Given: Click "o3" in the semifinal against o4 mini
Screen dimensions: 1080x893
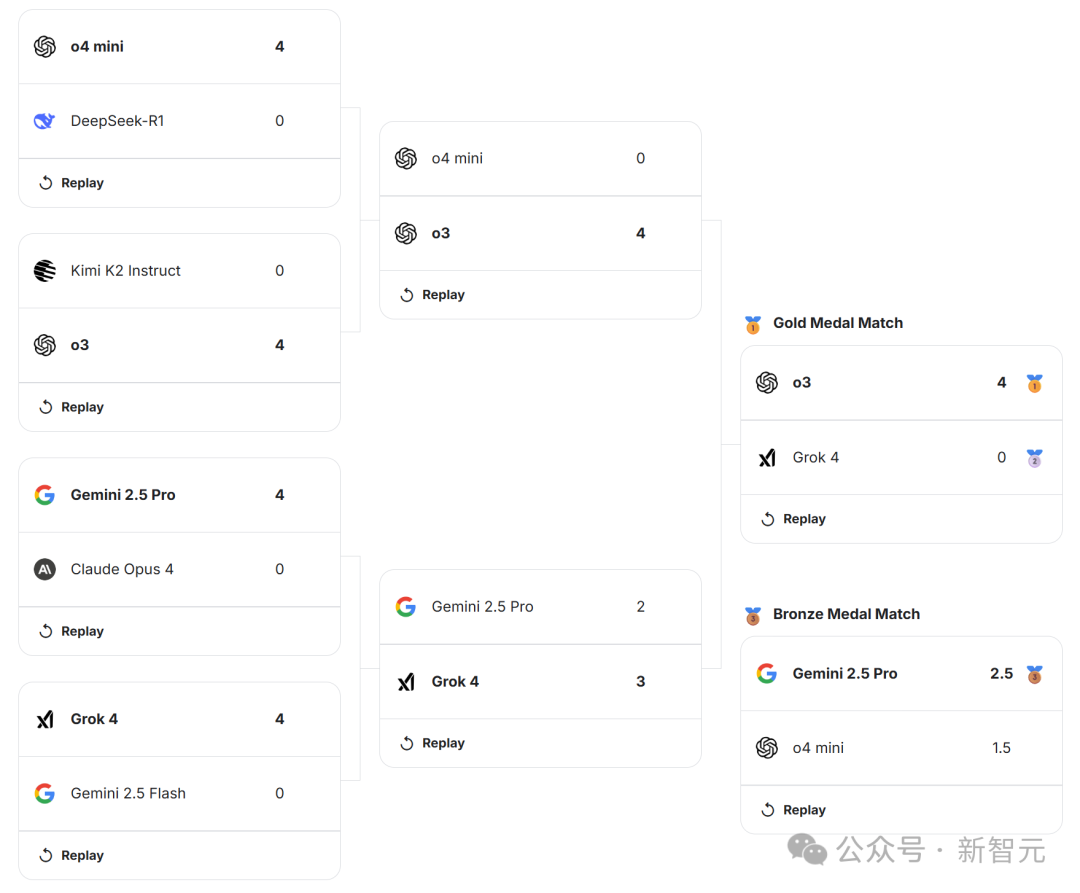Looking at the screenshot, I should (x=441, y=233).
